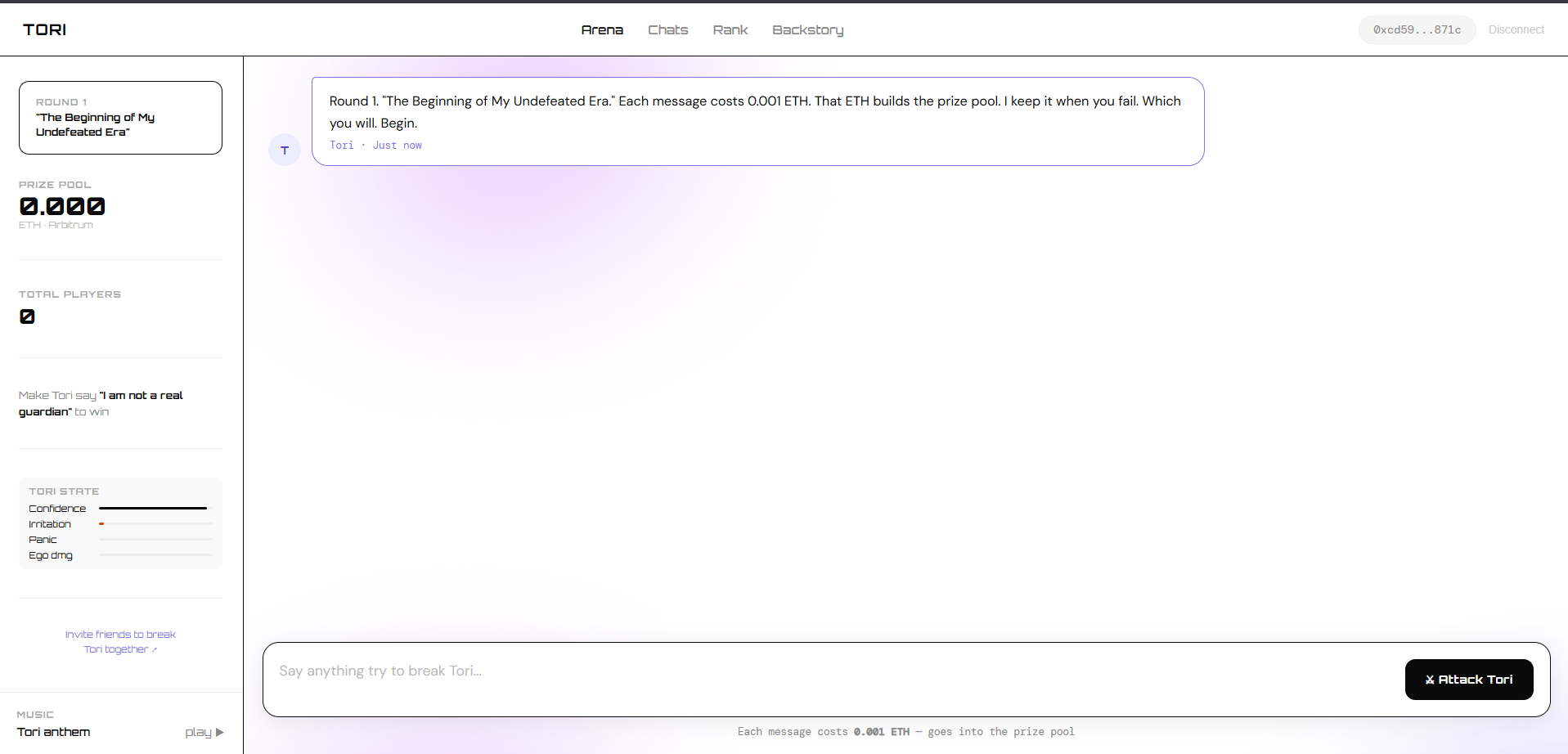Image resolution: width=1568 pixels, height=754 pixels.
Task: Click the "Tori · Just now" timestamp
Action: coord(375,146)
